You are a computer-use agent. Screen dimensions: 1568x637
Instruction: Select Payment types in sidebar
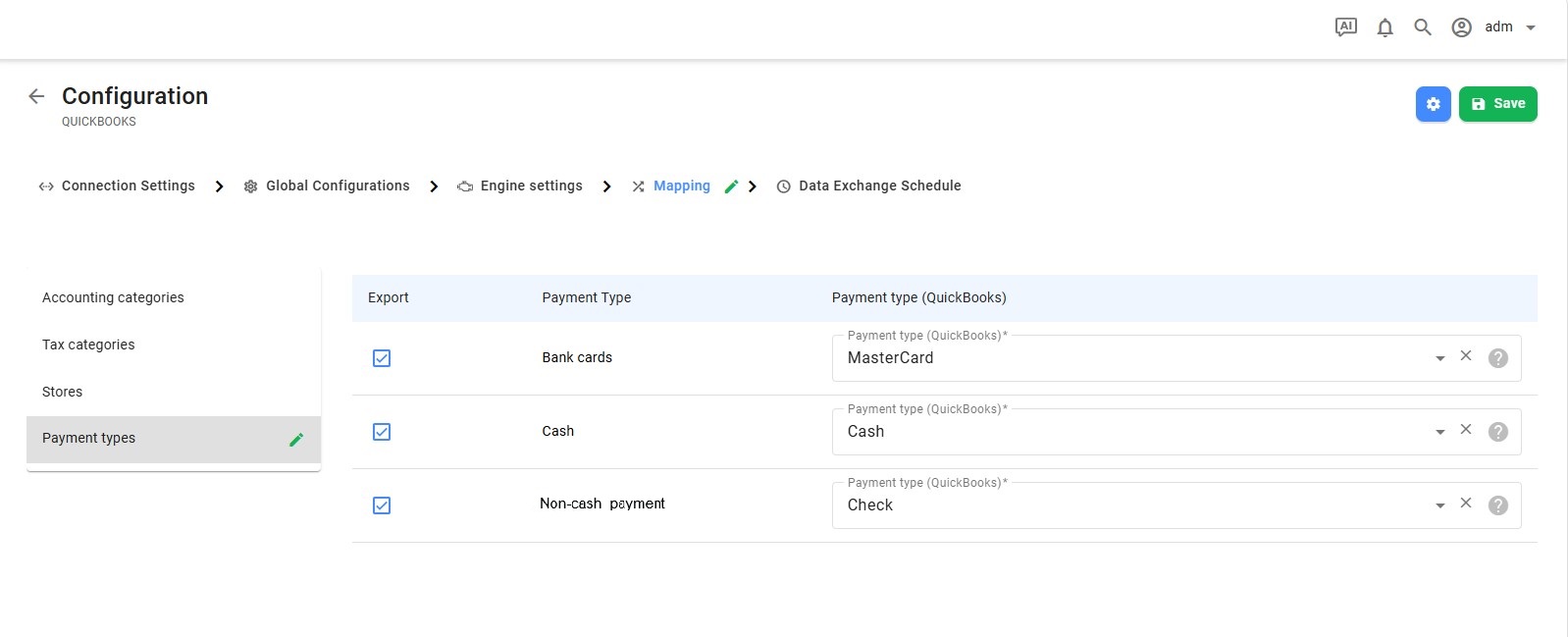coord(174,439)
